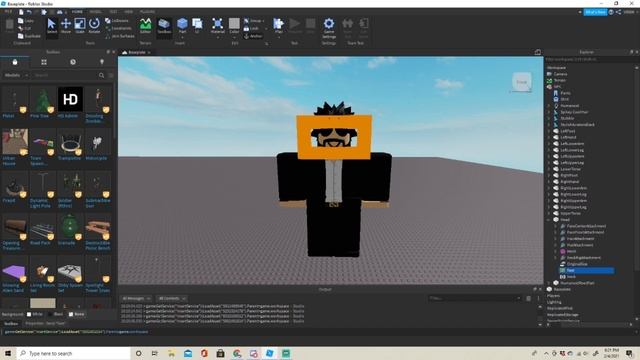This screenshot has width=640, height=360.
Task: Switch to the VIEW ribbon tab
Action: [129, 12]
